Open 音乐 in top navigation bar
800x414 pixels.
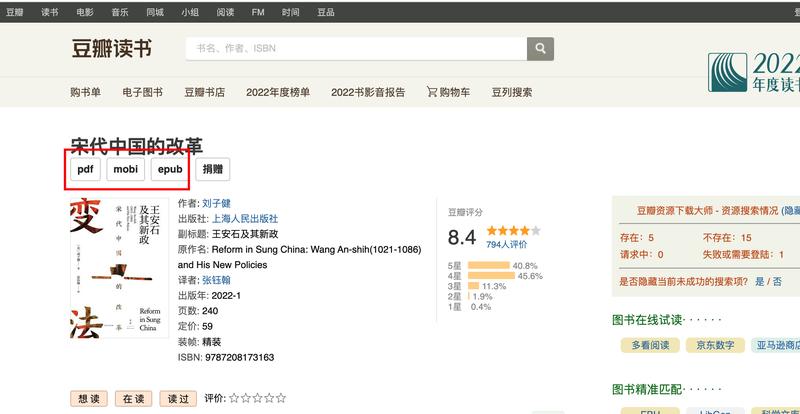point(120,12)
